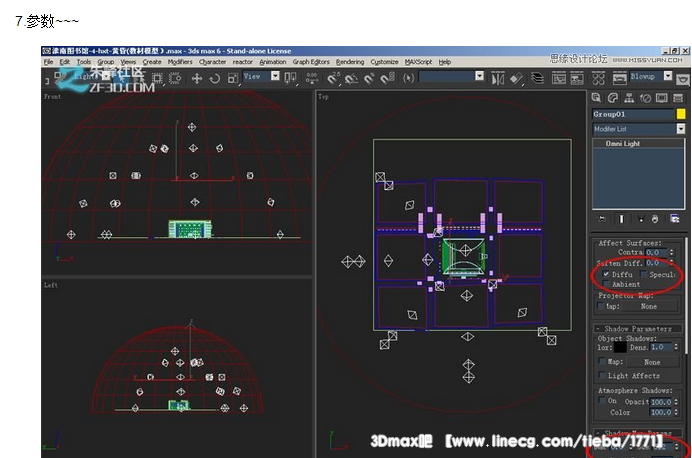Toggle the Spinner Snap icon
692x458 pixels.
[387, 79]
